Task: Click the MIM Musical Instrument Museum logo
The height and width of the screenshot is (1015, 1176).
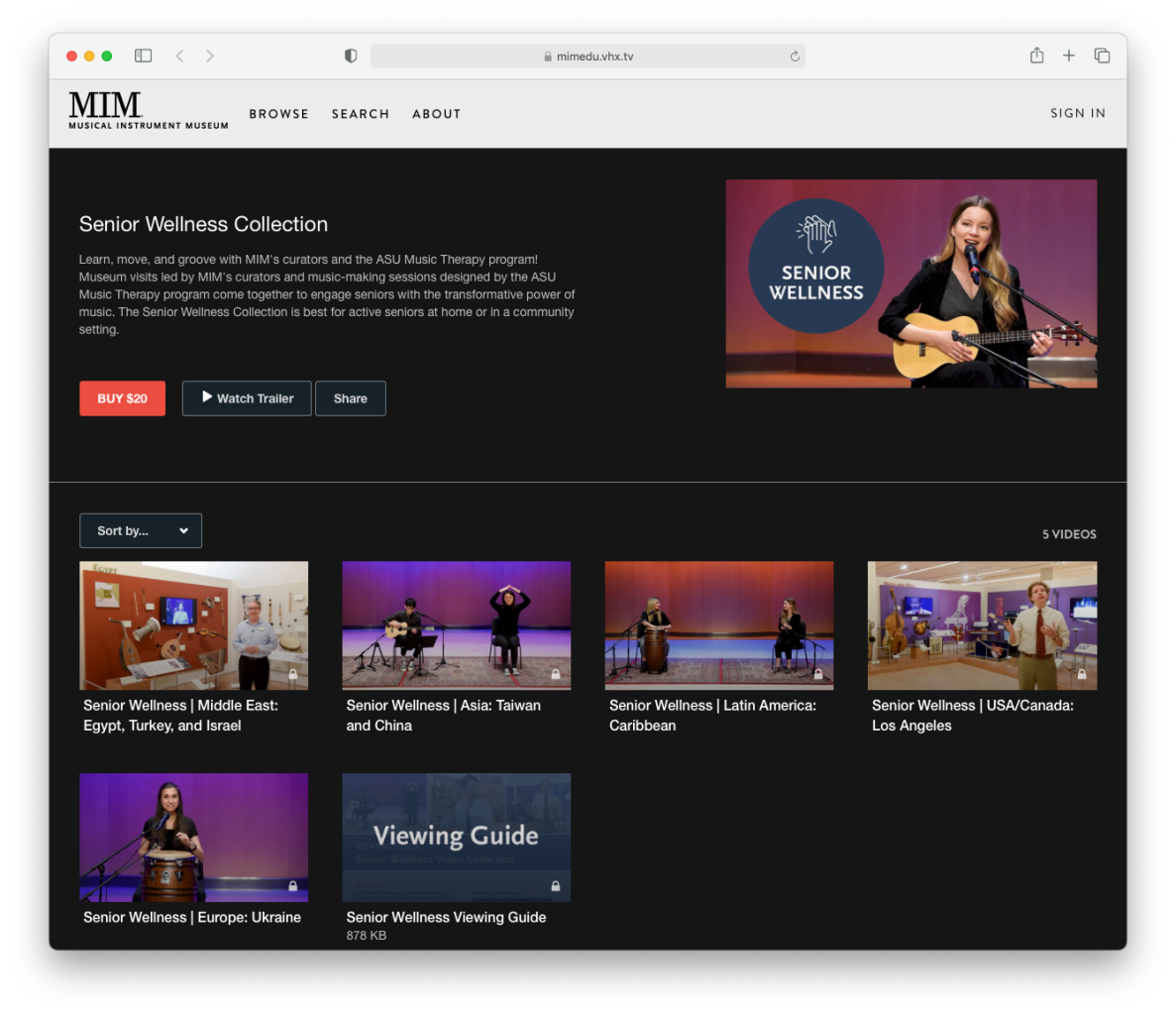Action: tap(149, 110)
